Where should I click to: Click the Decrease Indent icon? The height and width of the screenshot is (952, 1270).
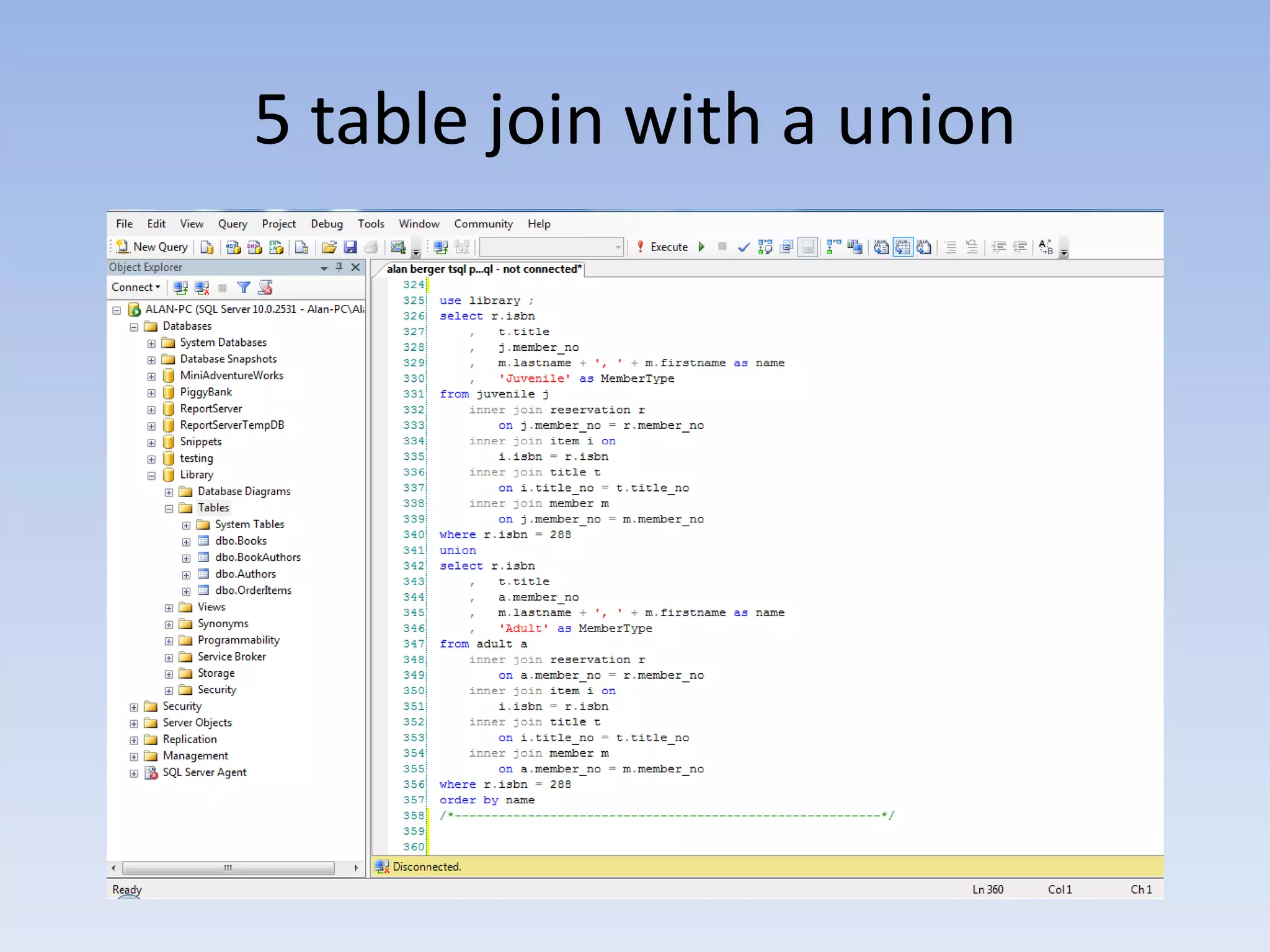(x=998, y=247)
